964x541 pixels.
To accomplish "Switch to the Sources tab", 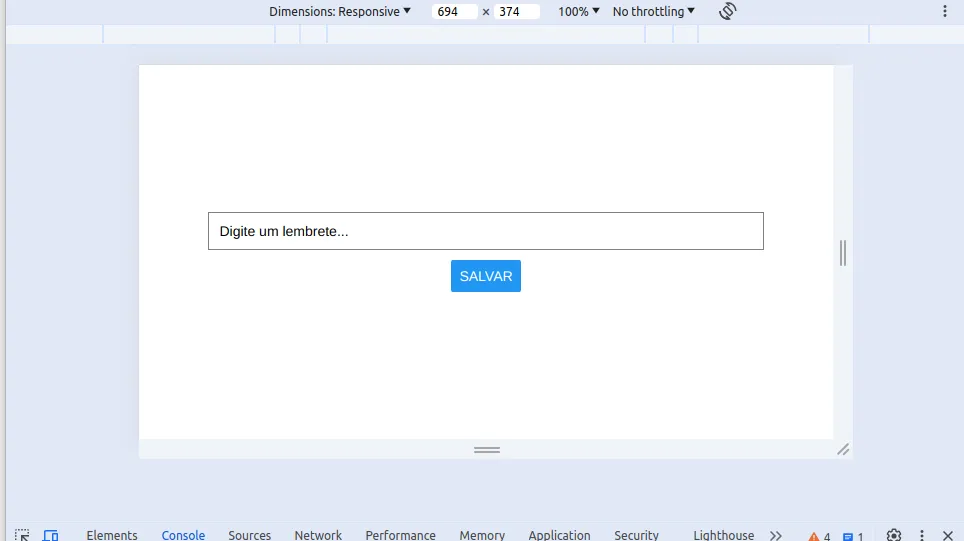I will 250,535.
